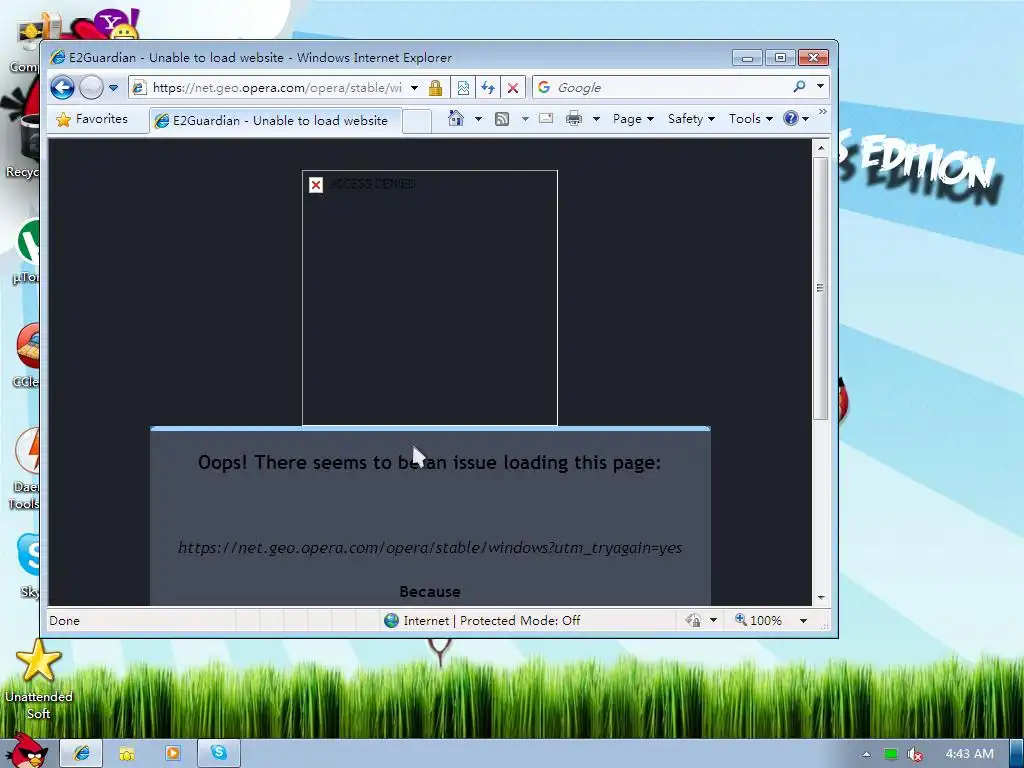Open the Yahoo Messenger desktop icon
The width and height of the screenshot is (1024, 768).
pos(116,24)
